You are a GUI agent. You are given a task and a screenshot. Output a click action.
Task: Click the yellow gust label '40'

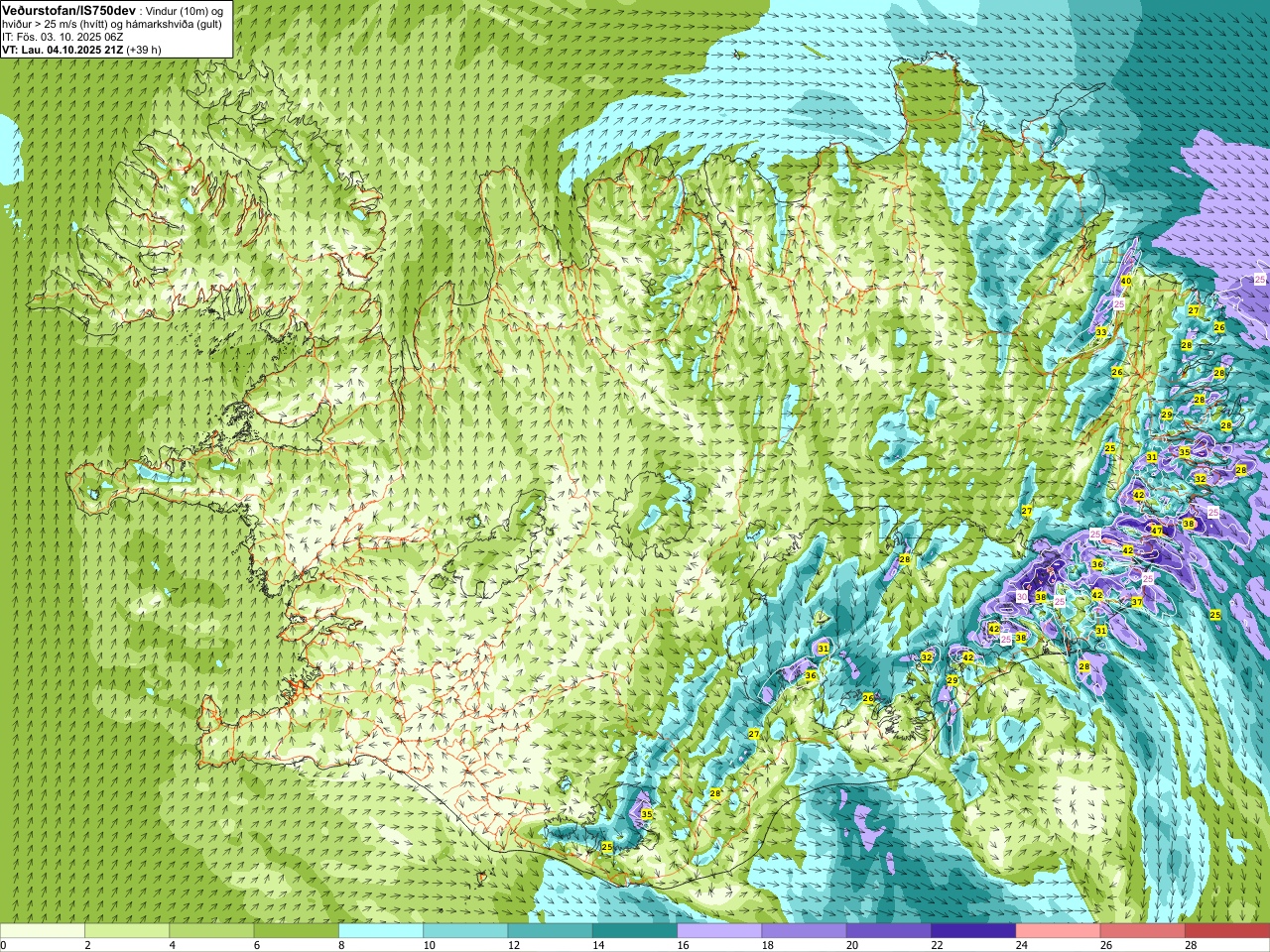pos(1125,282)
